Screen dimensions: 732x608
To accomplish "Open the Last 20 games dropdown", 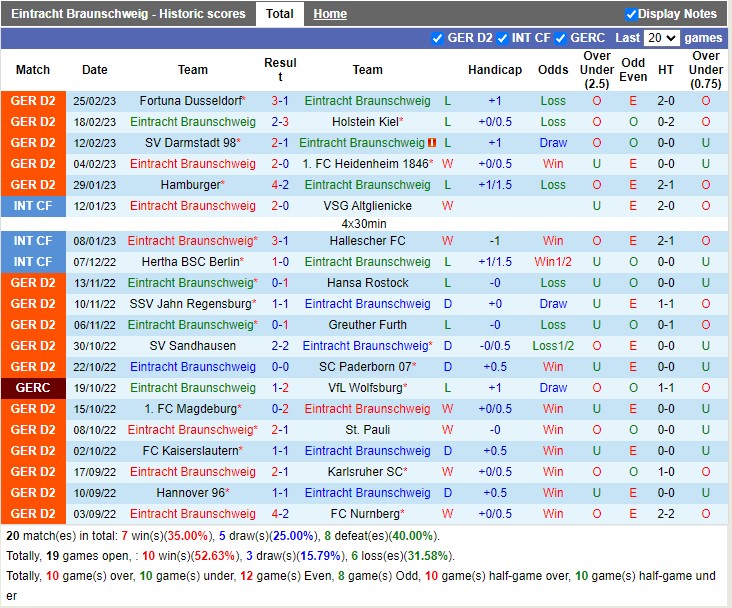I will point(661,38).
